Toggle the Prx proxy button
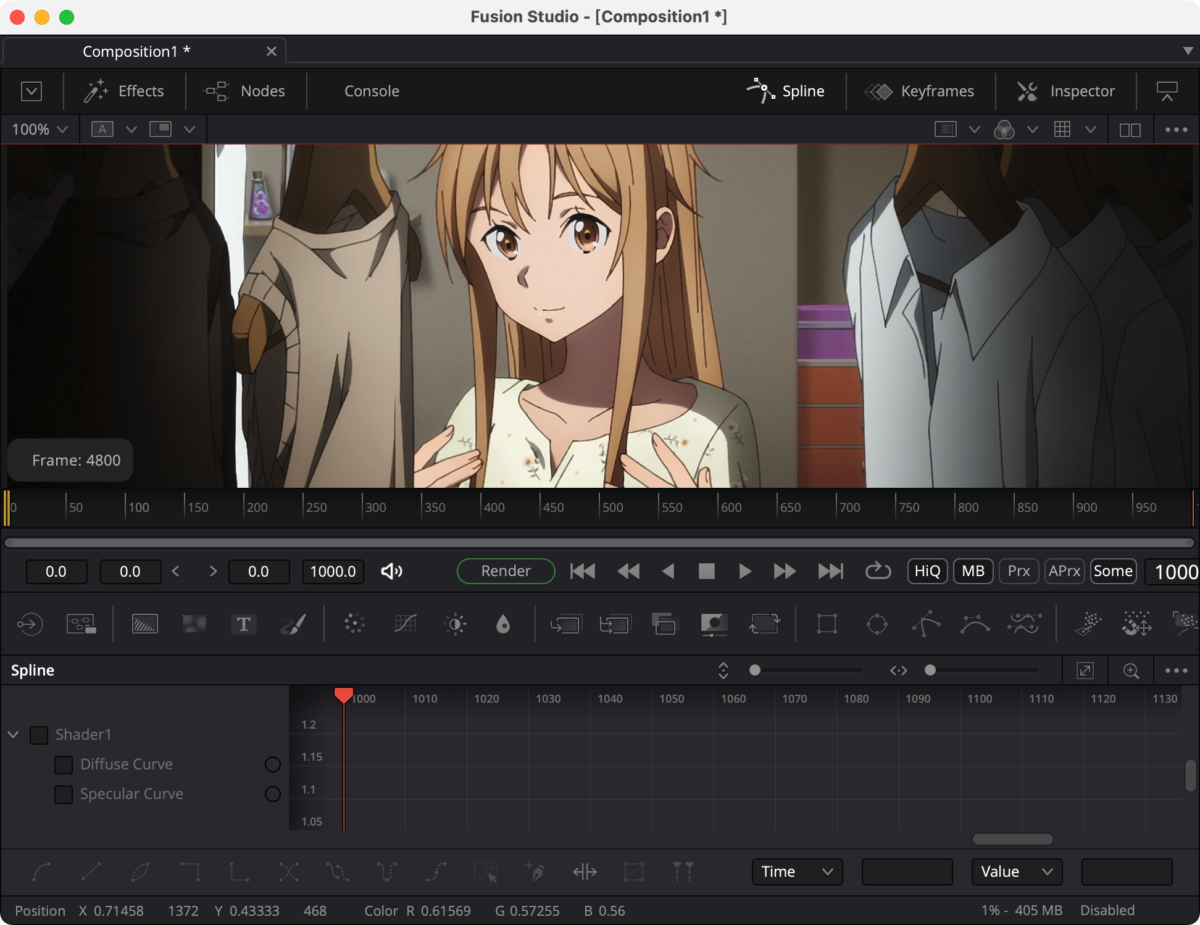This screenshot has width=1200, height=925. (1018, 571)
